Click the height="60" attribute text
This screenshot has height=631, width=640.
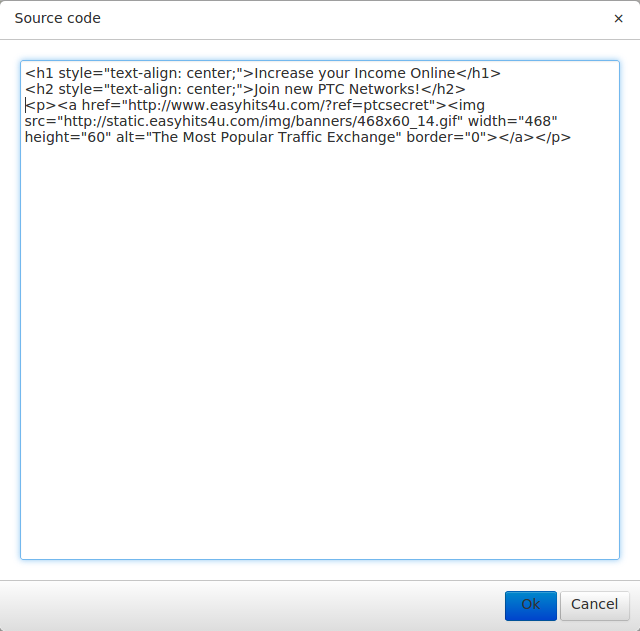tap(68, 137)
